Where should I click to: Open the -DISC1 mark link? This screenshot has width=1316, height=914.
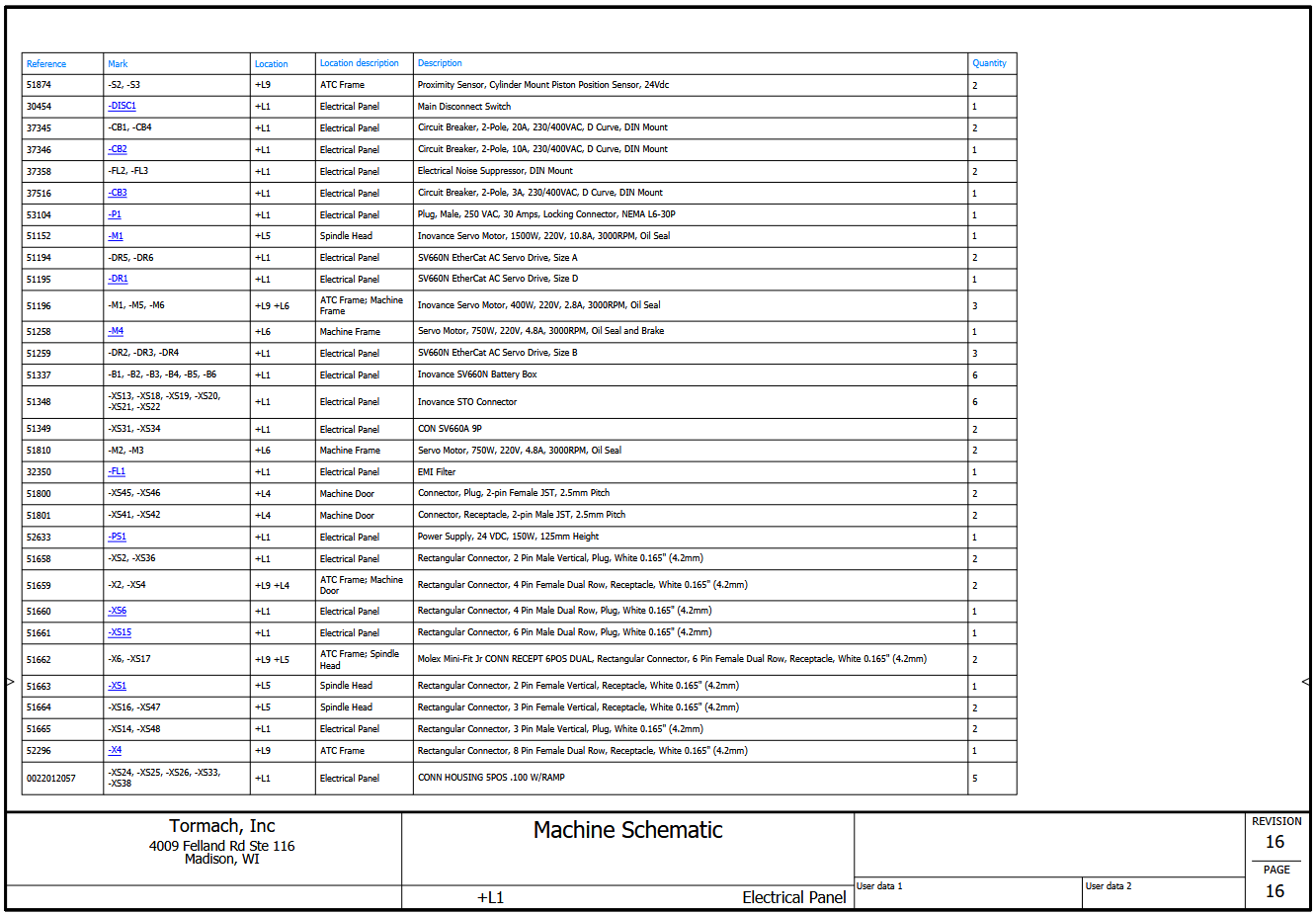pyautogui.click(x=123, y=106)
